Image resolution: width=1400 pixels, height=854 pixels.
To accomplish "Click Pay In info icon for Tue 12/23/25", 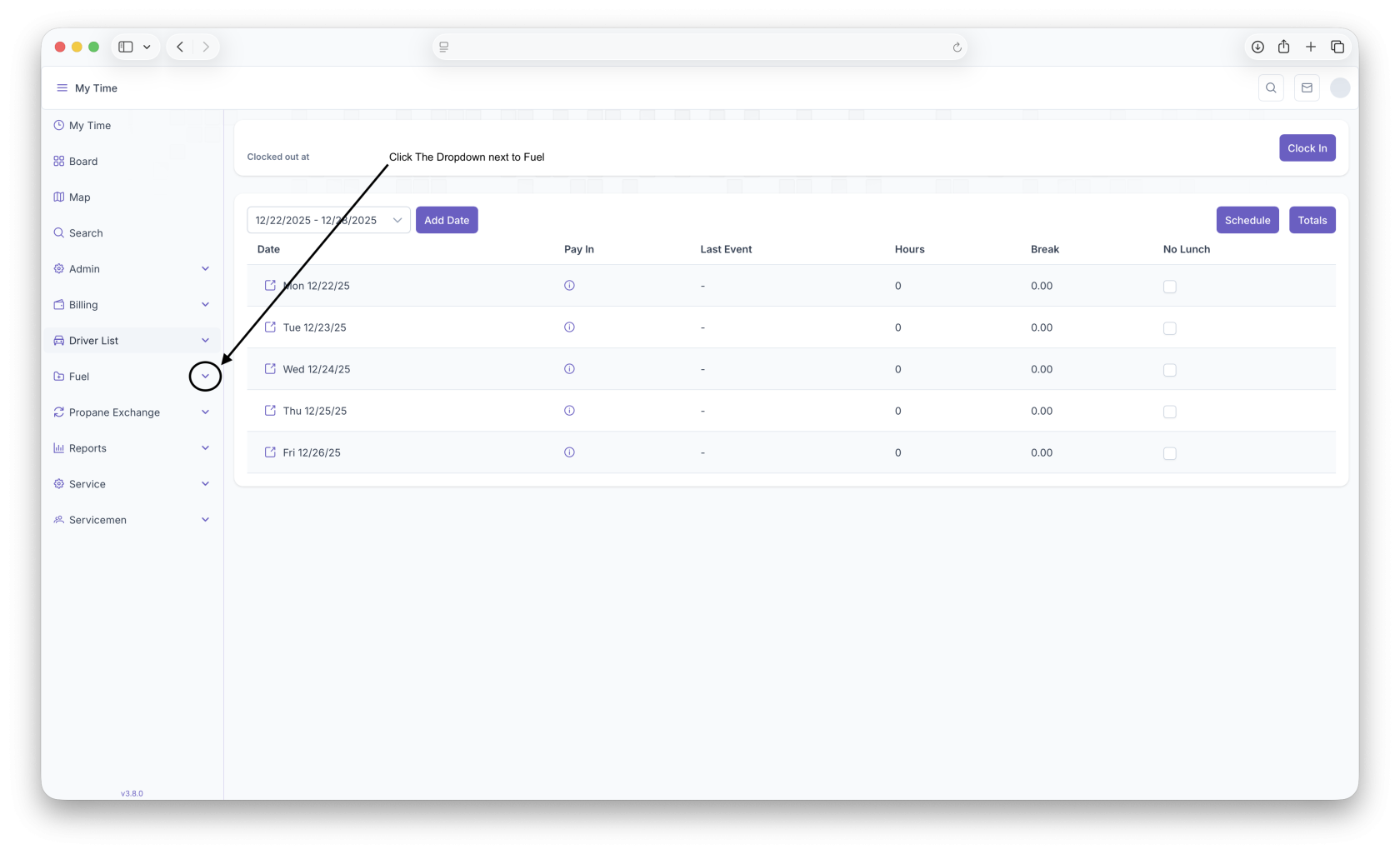I will tap(569, 327).
